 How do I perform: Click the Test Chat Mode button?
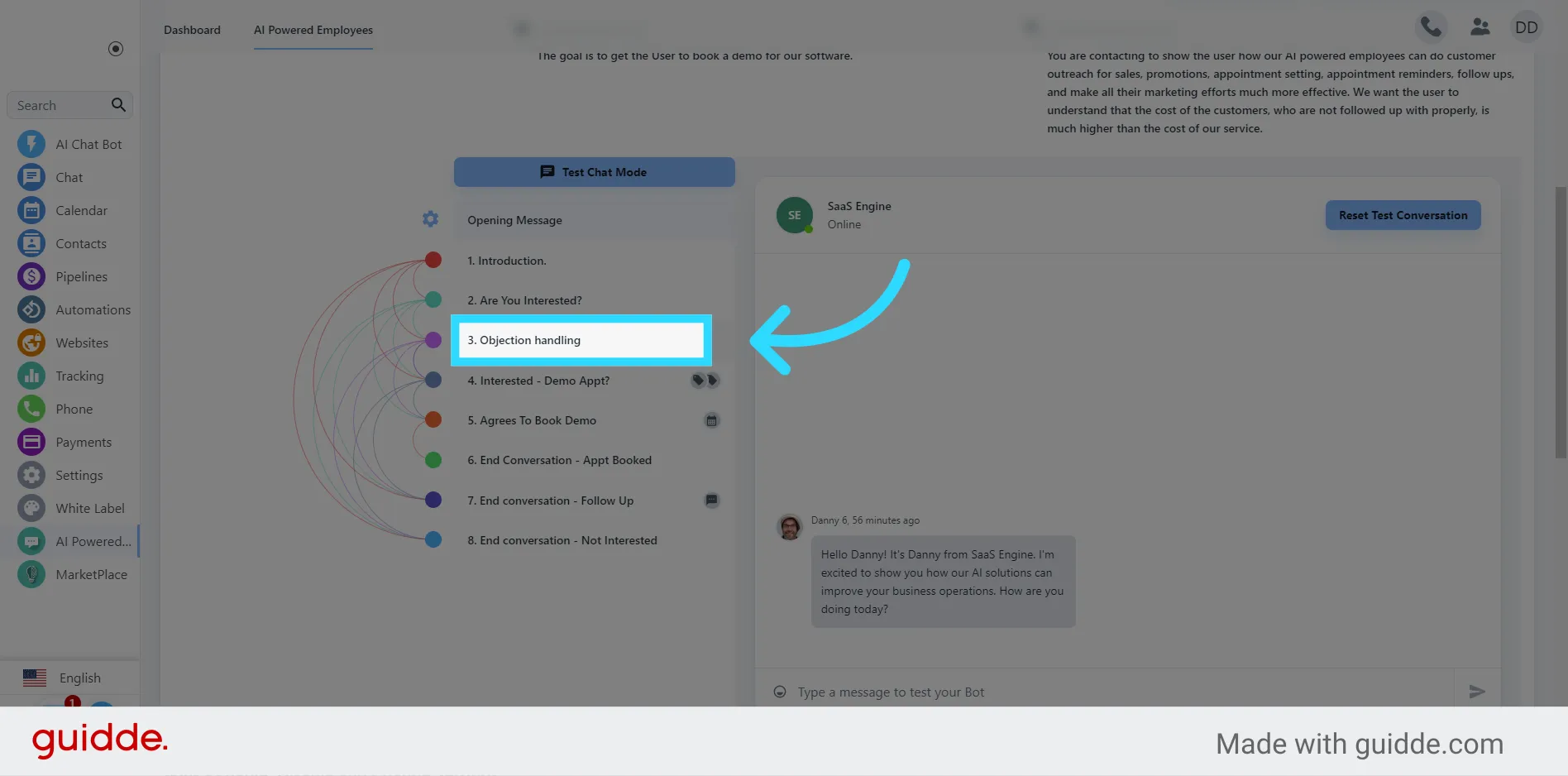(x=594, y=172)
